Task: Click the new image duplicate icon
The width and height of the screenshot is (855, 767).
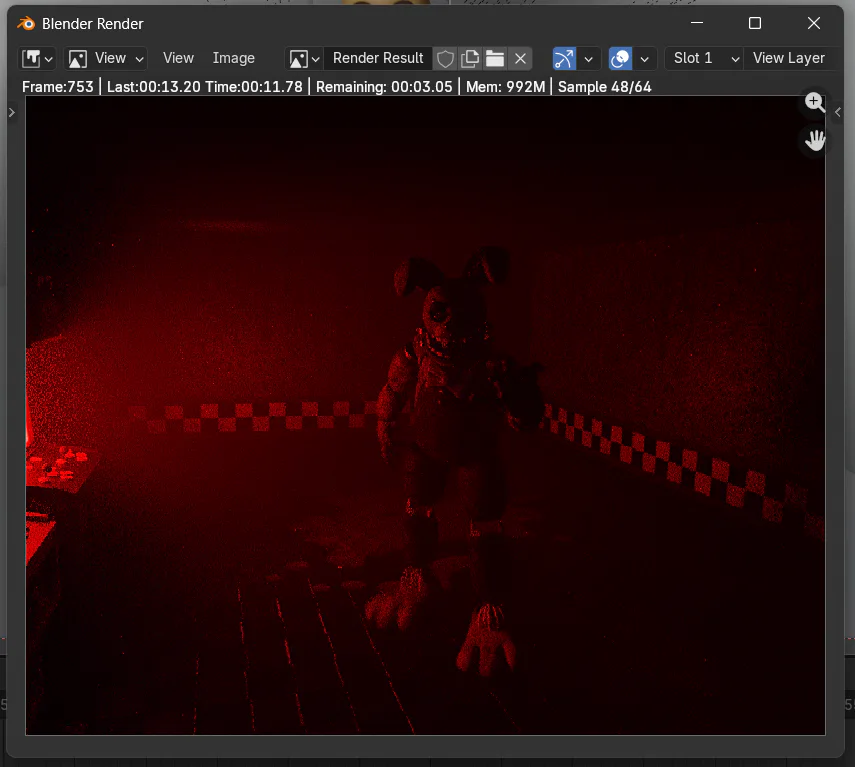Action: coord(470,58)
